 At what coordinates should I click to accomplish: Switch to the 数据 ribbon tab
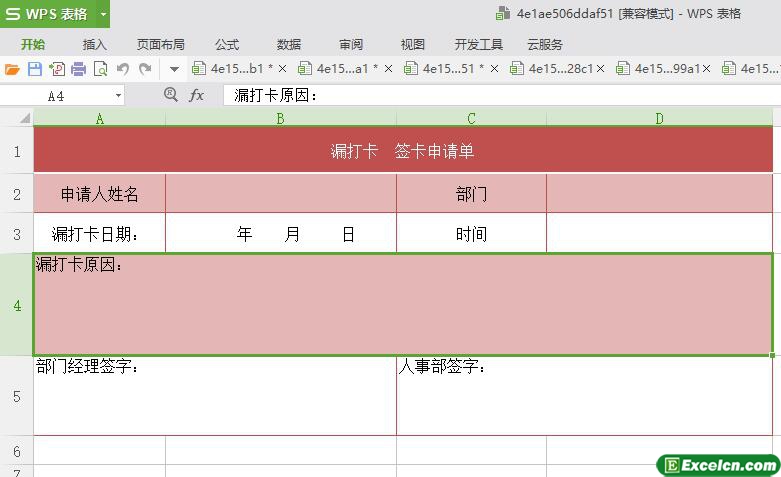click(x=289, y=44)
